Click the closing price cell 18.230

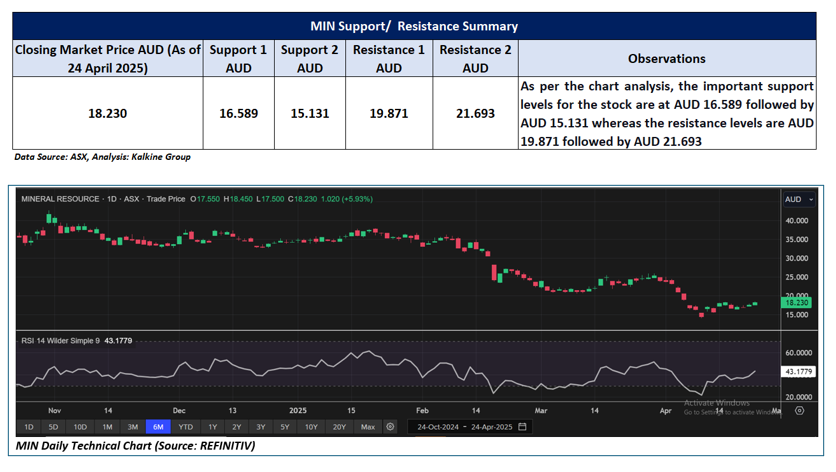108,113
